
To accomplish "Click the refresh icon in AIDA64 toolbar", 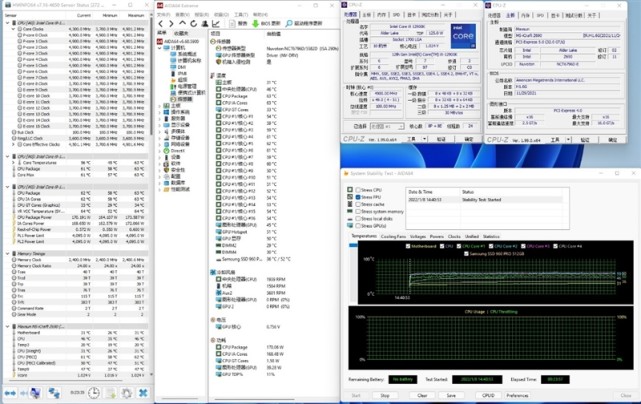I will (x=194, y=23).
